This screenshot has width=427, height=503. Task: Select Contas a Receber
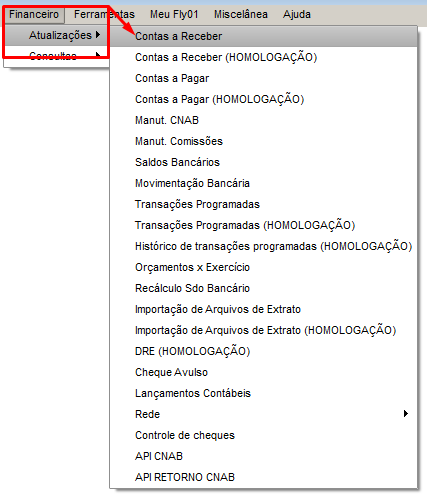tap(263, 36)
